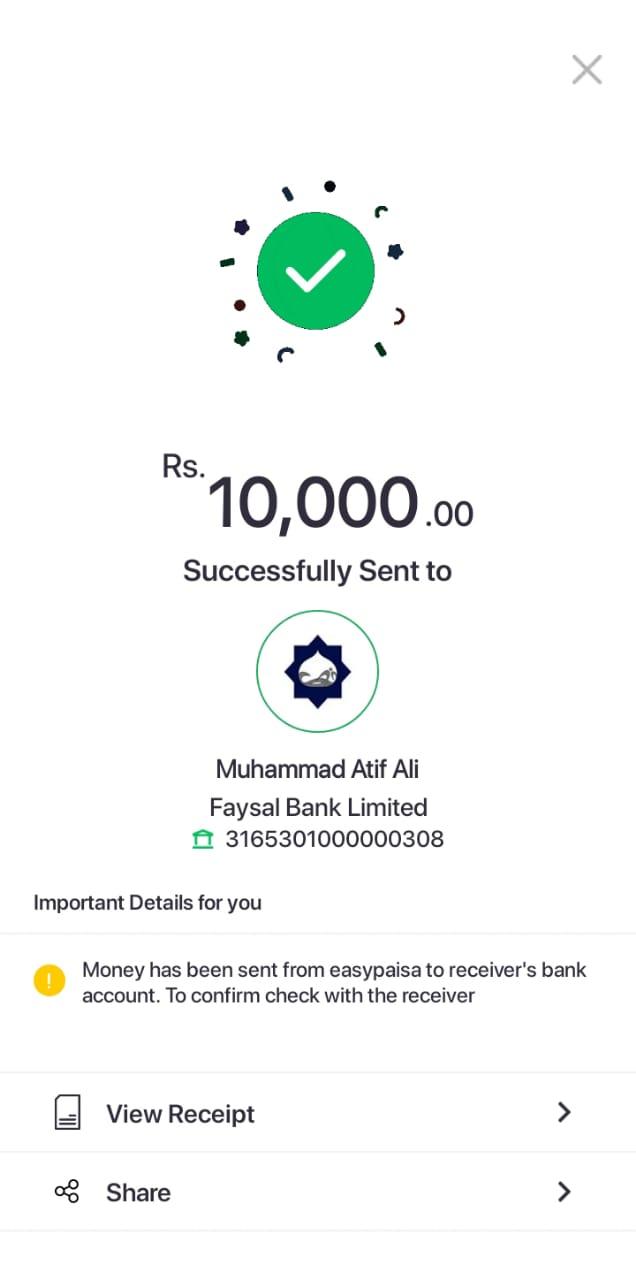Screen dimensions: 636x1280
Task: Open the View Receipt row label
Action: click(x=181, y=1114)
